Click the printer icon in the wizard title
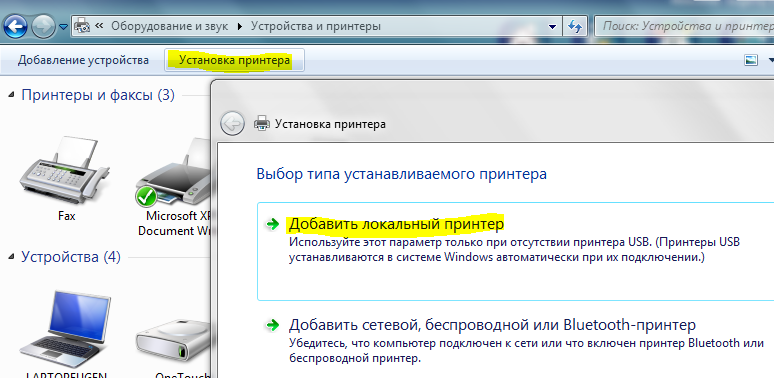 262,123
